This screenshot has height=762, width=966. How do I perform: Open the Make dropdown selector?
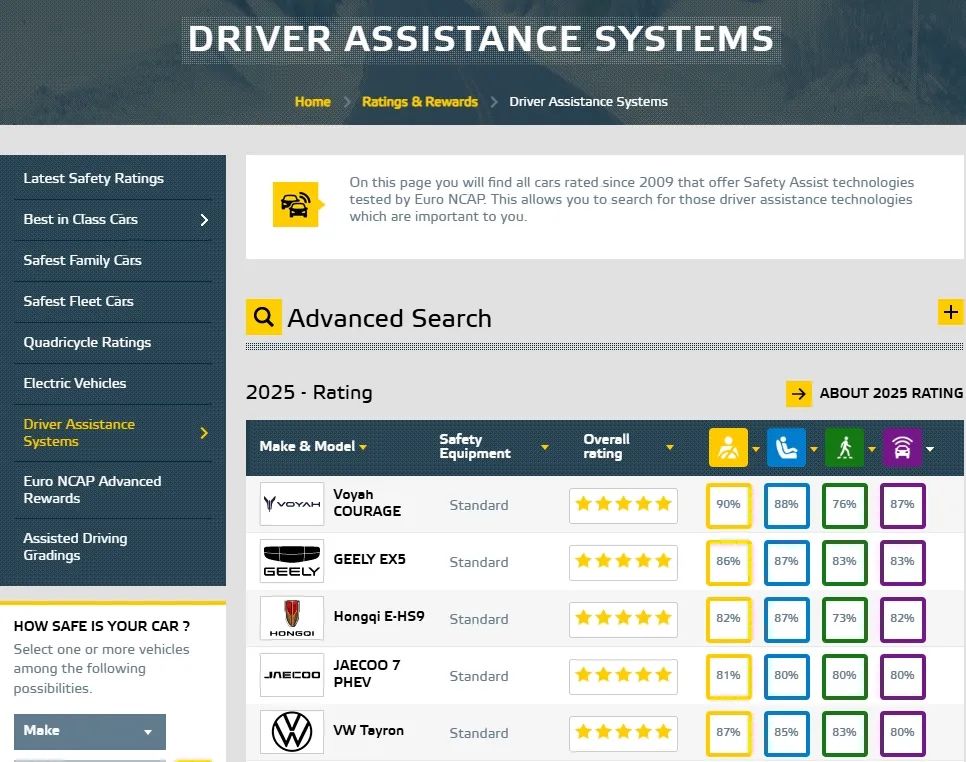click(x=90, y=732)
